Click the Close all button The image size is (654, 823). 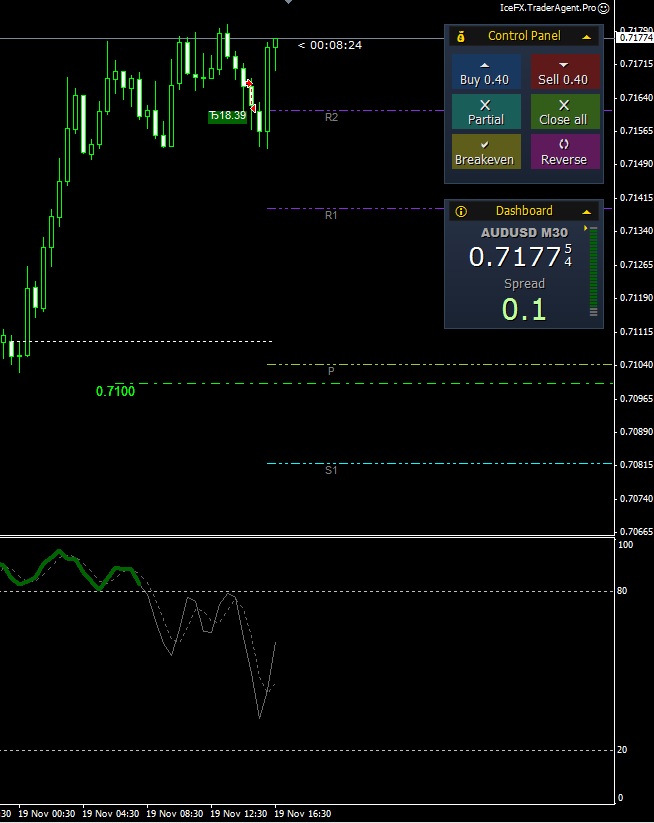565,112
